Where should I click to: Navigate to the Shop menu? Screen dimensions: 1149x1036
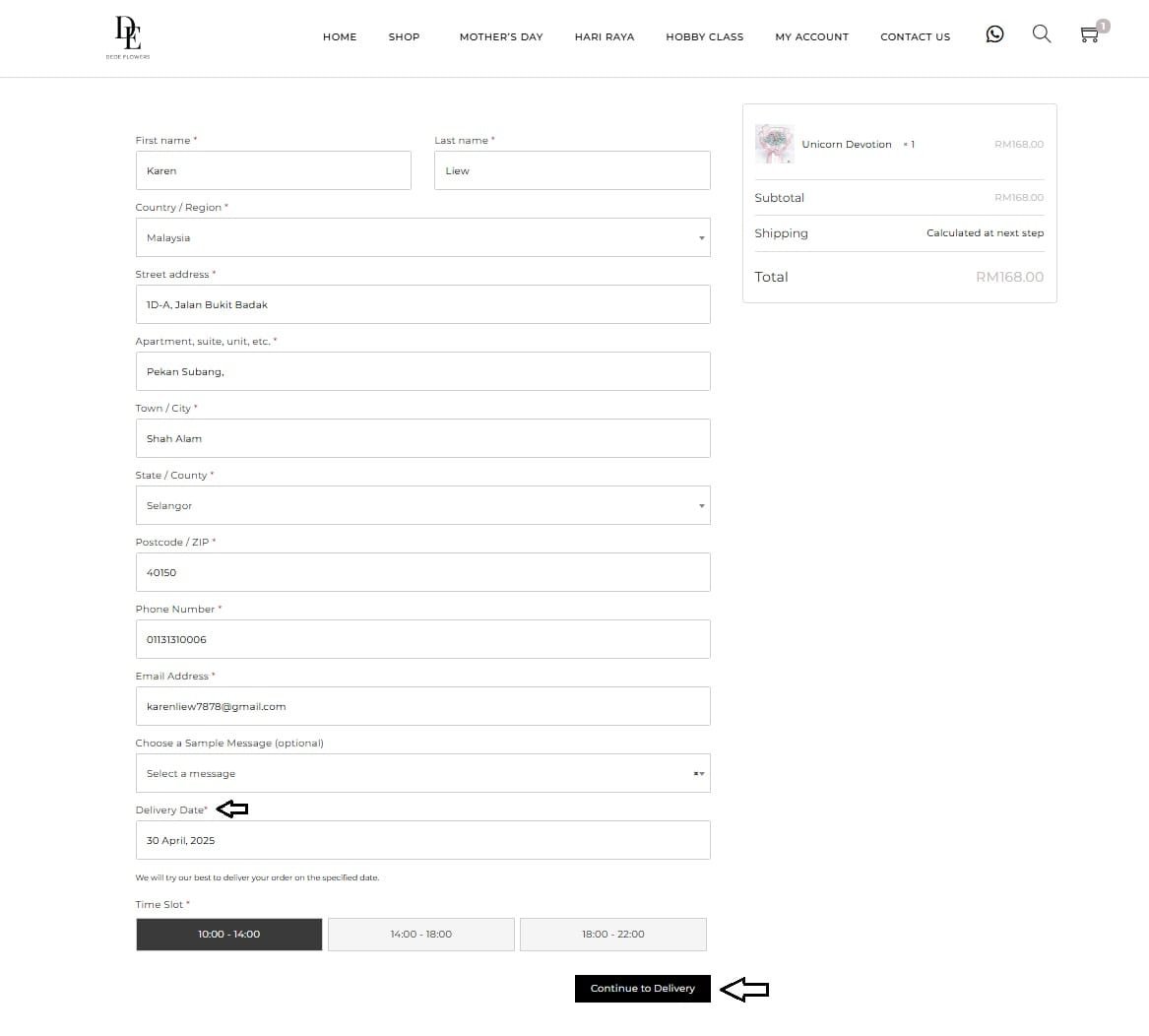tap(404, 37)
